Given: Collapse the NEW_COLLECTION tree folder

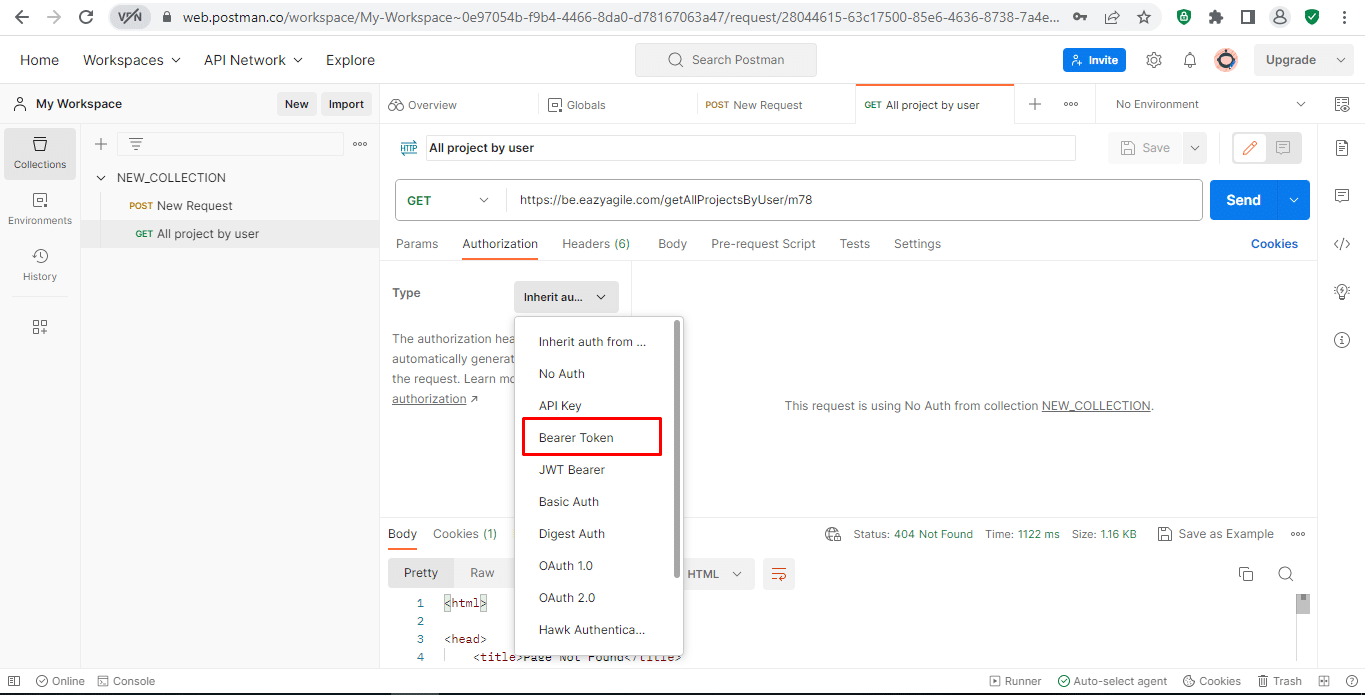Looking at the screenshot, I should coord(101,178).
